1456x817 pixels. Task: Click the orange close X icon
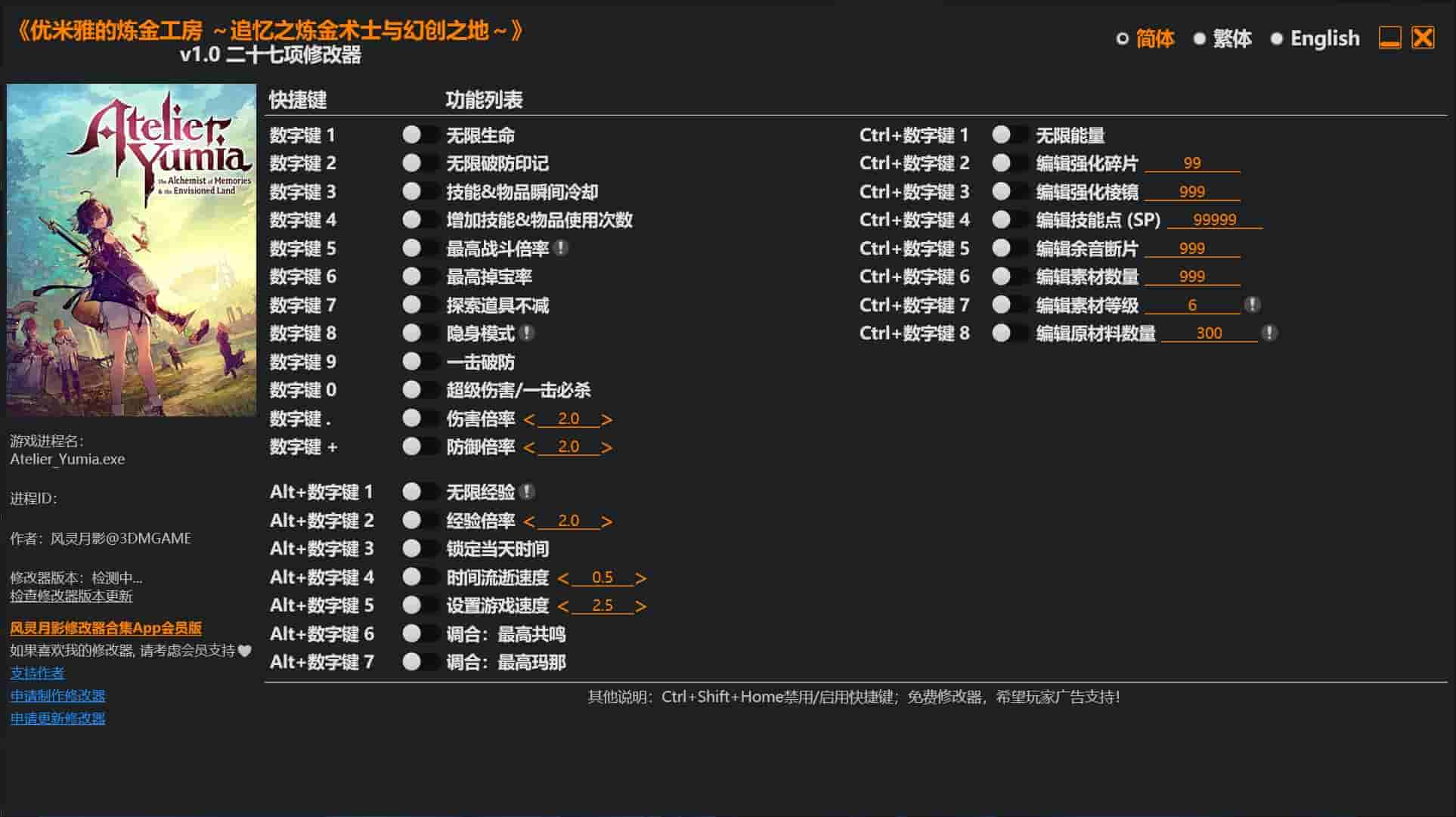pyautogui.click(x=1423, y=38)
